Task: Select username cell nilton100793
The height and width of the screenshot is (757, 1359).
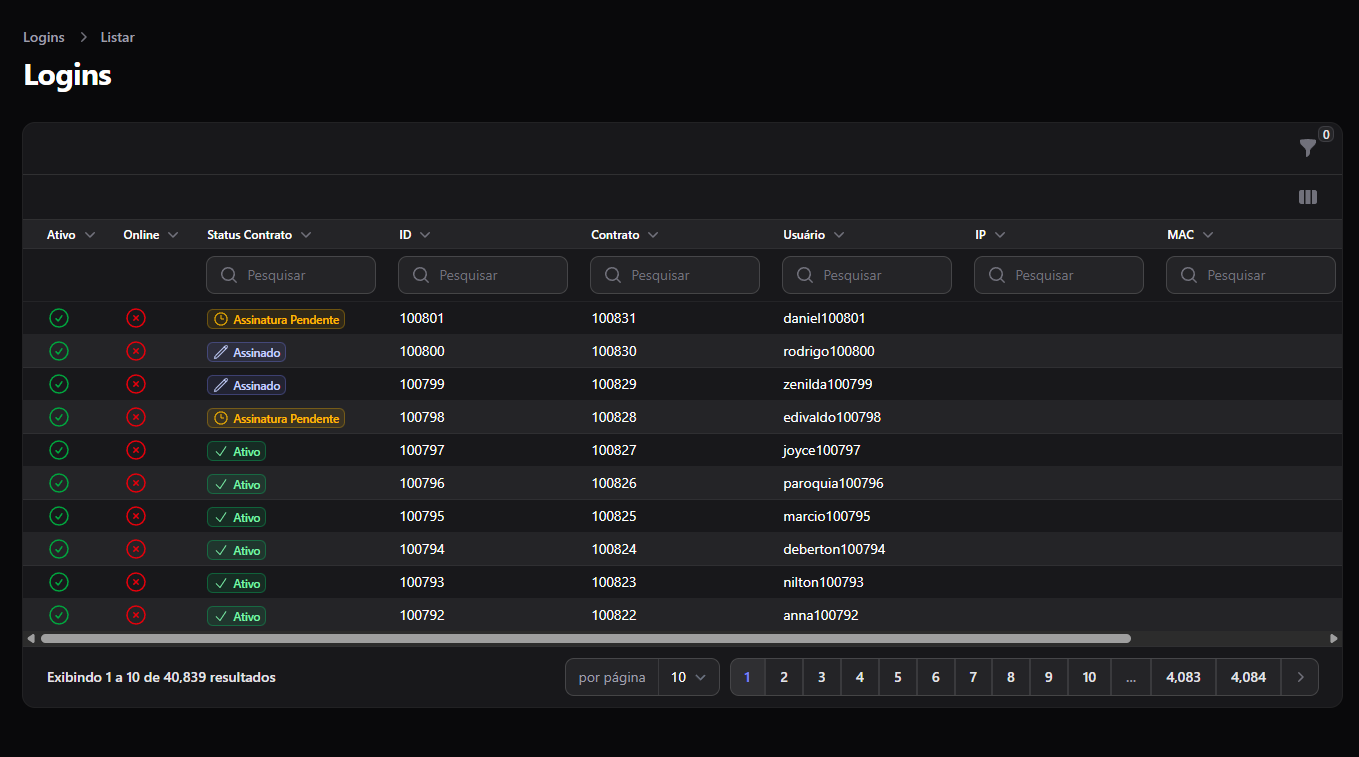Action: click(823, 582)
